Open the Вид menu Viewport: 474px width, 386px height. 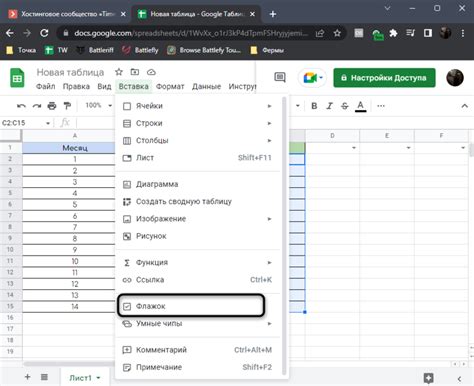pos(104,86)
